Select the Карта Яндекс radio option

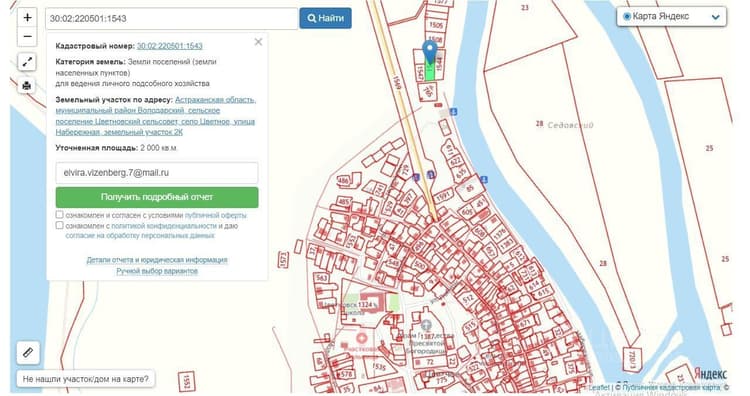click(x=627, y=17)
